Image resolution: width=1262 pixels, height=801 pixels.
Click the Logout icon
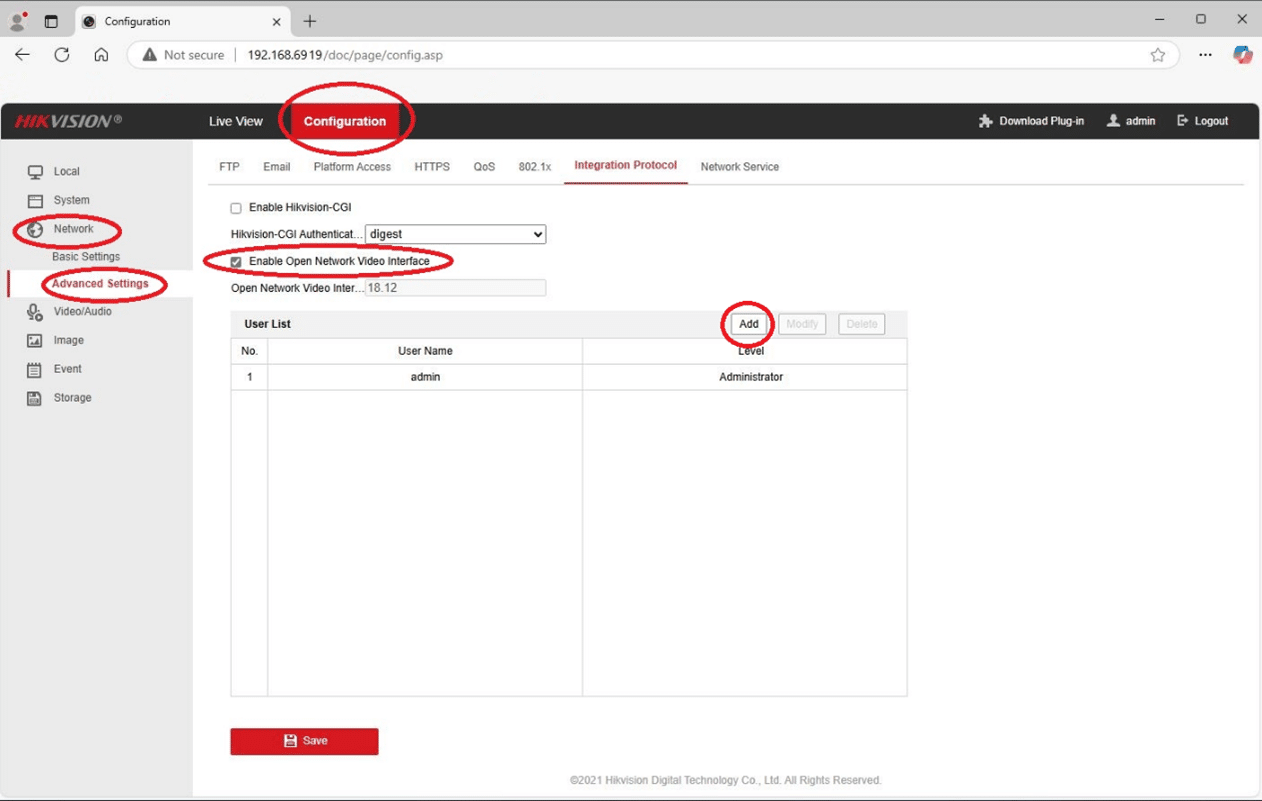tap(1183, 121)
